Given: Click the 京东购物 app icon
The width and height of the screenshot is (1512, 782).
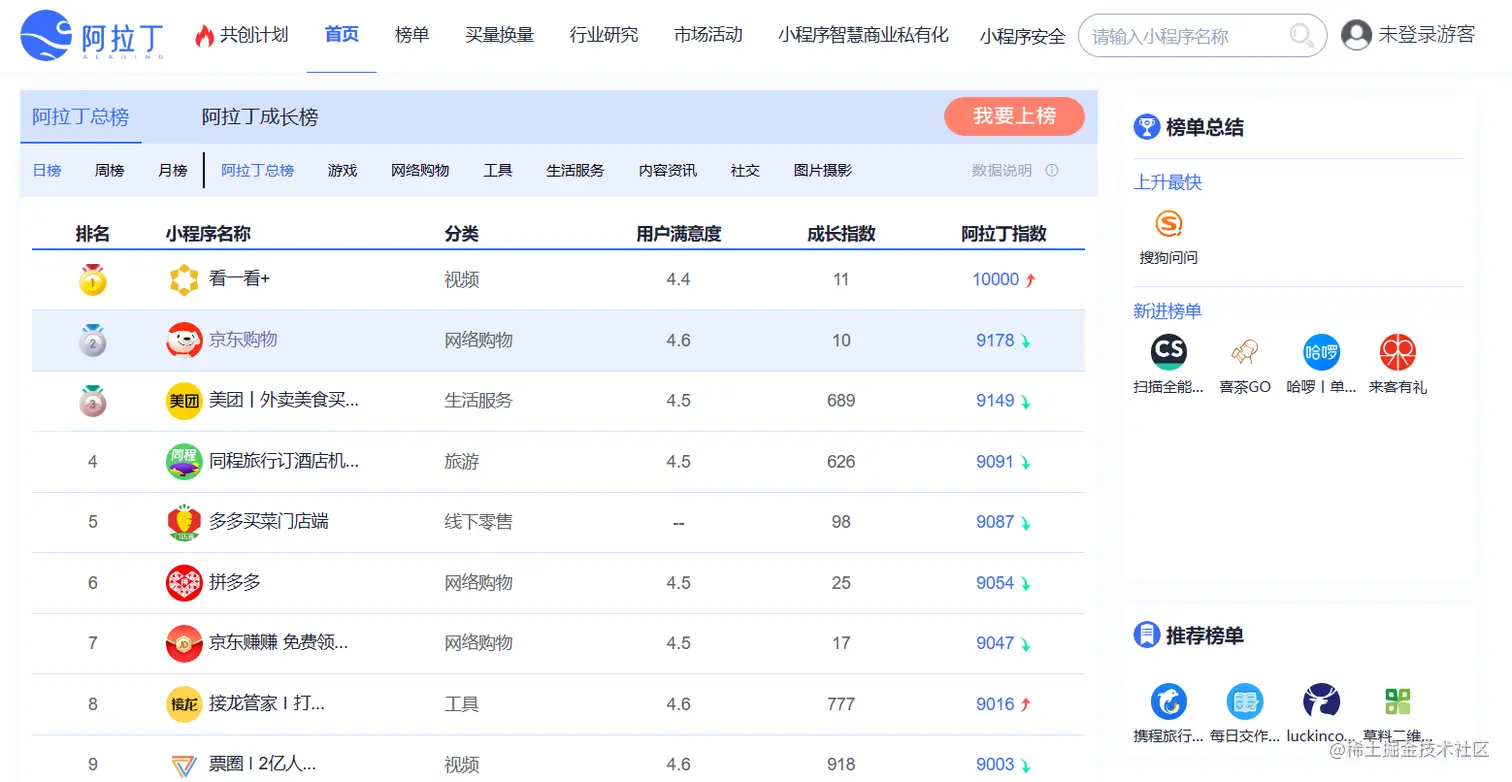Looking at the screenshot, I should (x=184, y=340).
